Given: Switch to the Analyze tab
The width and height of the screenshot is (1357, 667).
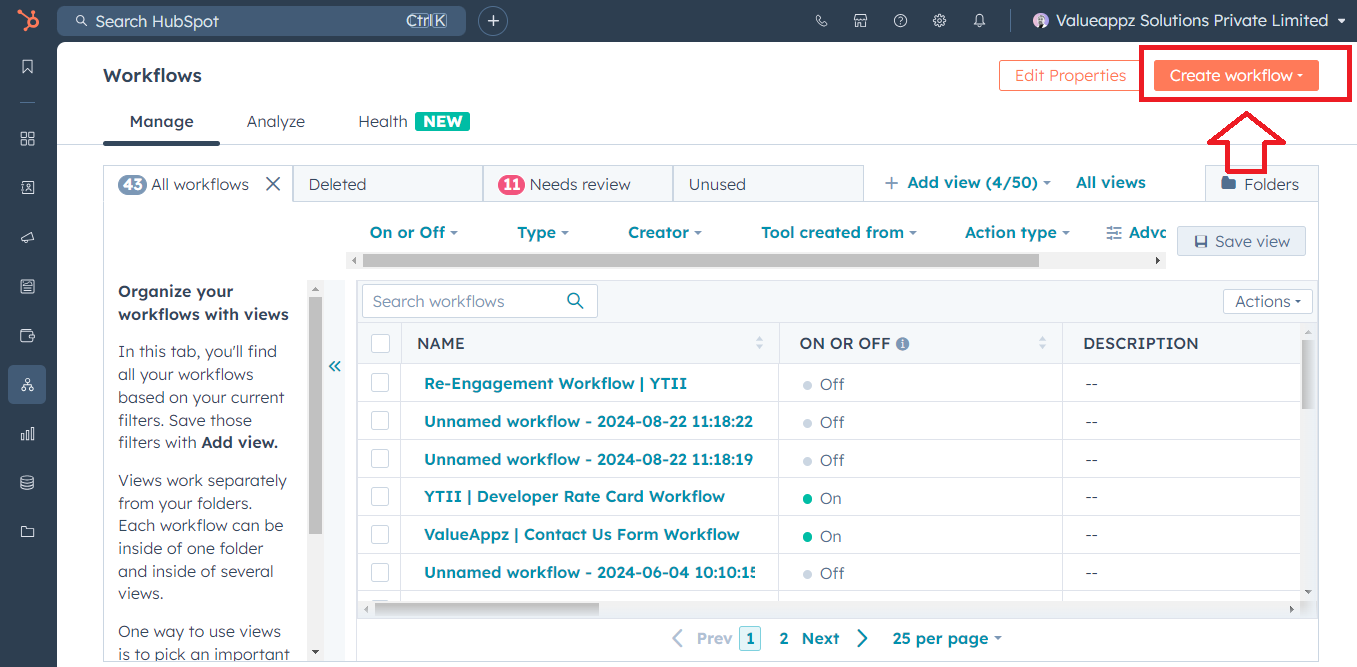Looking at the screenshot, I should tap(276, 121).
